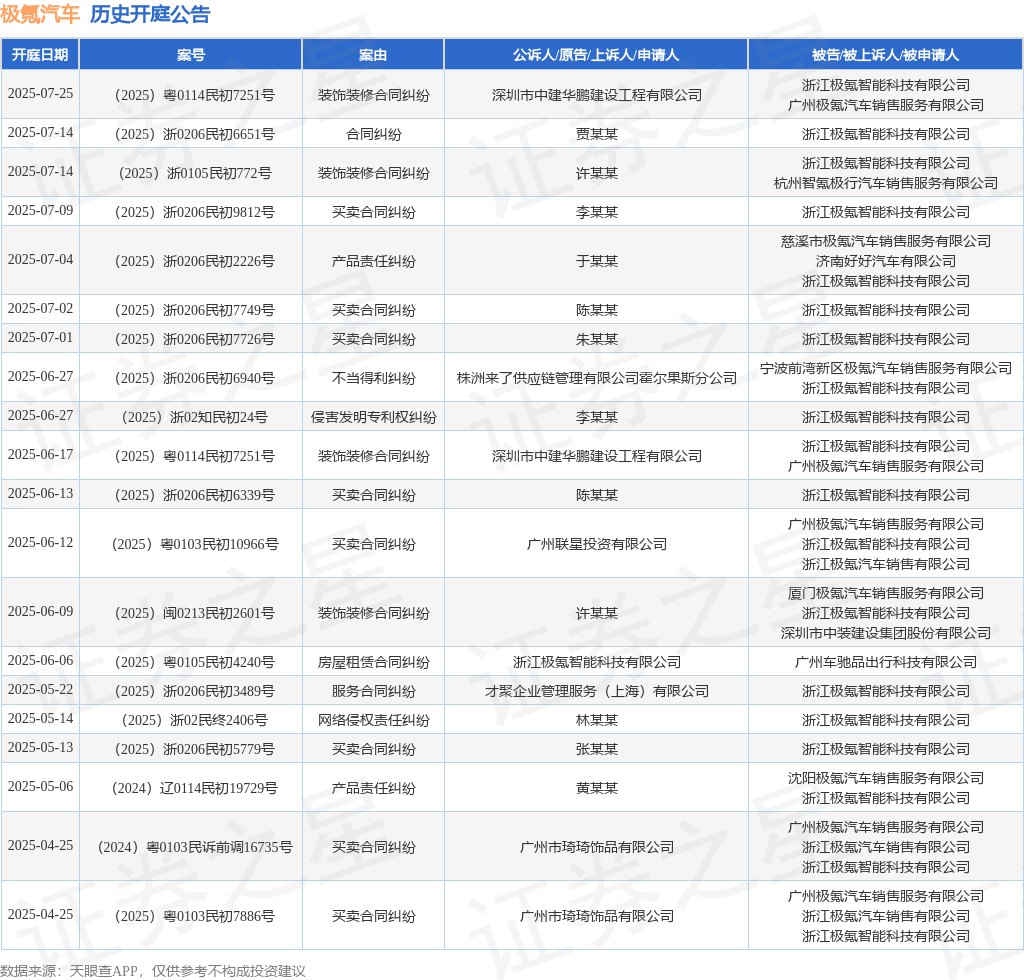Click defendant 广州车驰品出行科技有限公司
The image size is (1024, 980).
point(886,662)
